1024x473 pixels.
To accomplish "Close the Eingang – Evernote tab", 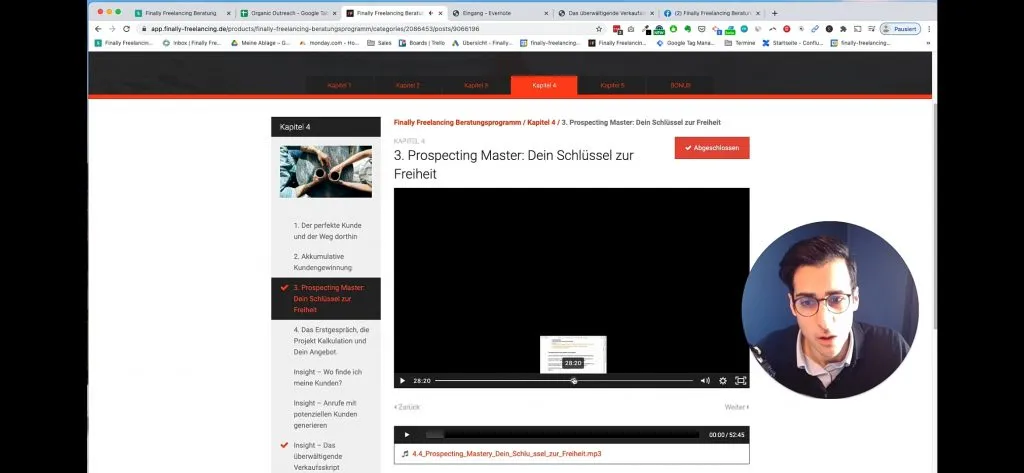I will 546,13.
